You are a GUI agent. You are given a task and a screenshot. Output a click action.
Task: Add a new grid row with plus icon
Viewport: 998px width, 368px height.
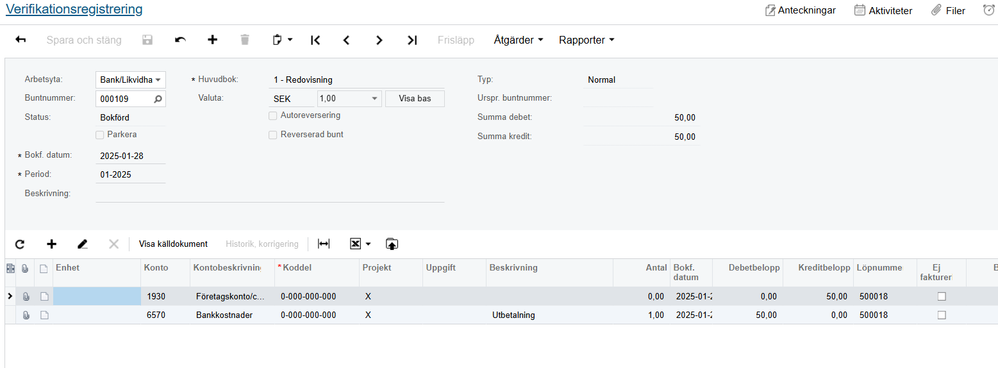[52, 244]
